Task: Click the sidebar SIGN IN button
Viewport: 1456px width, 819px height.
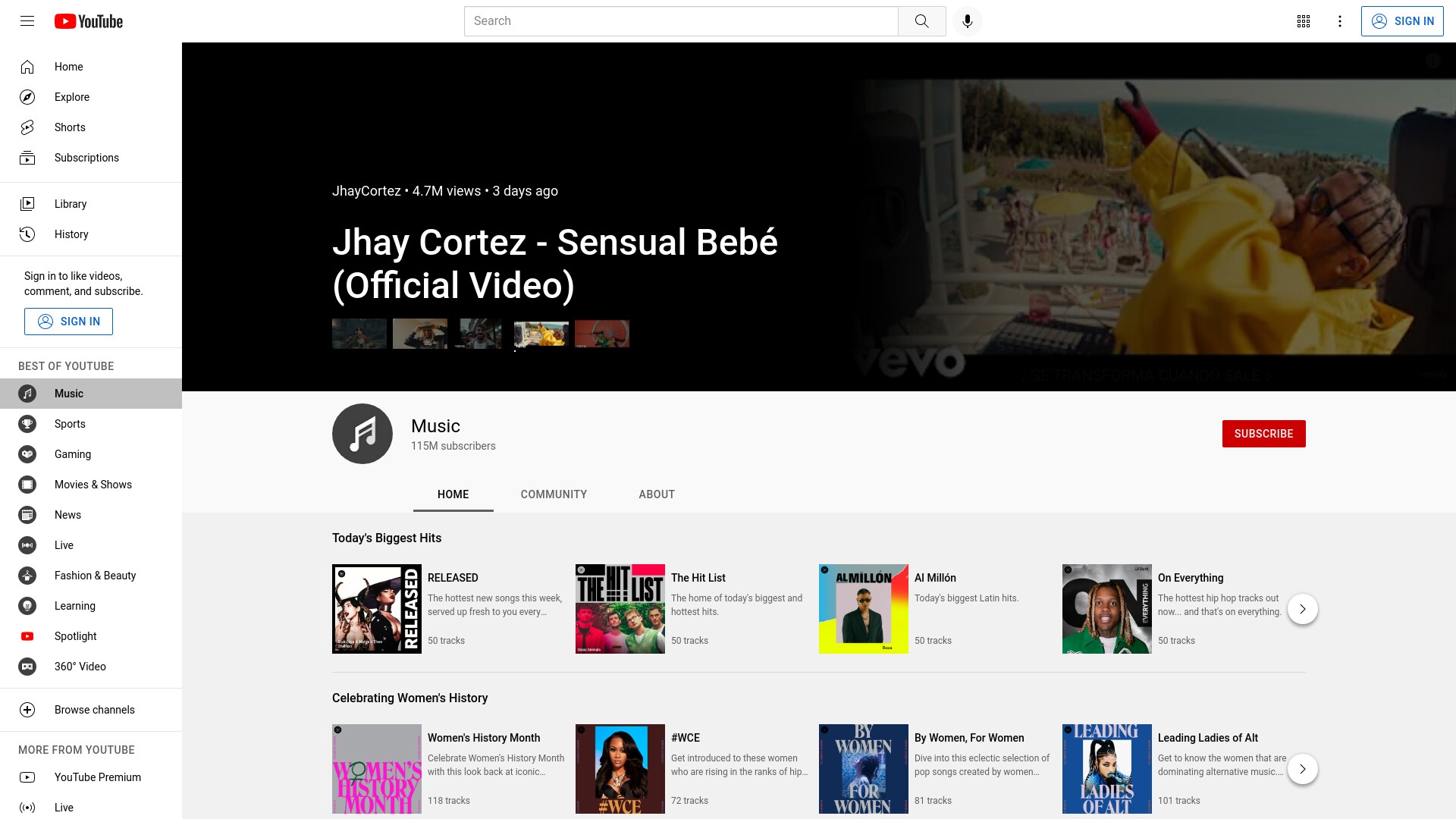Action: [68, 322]
